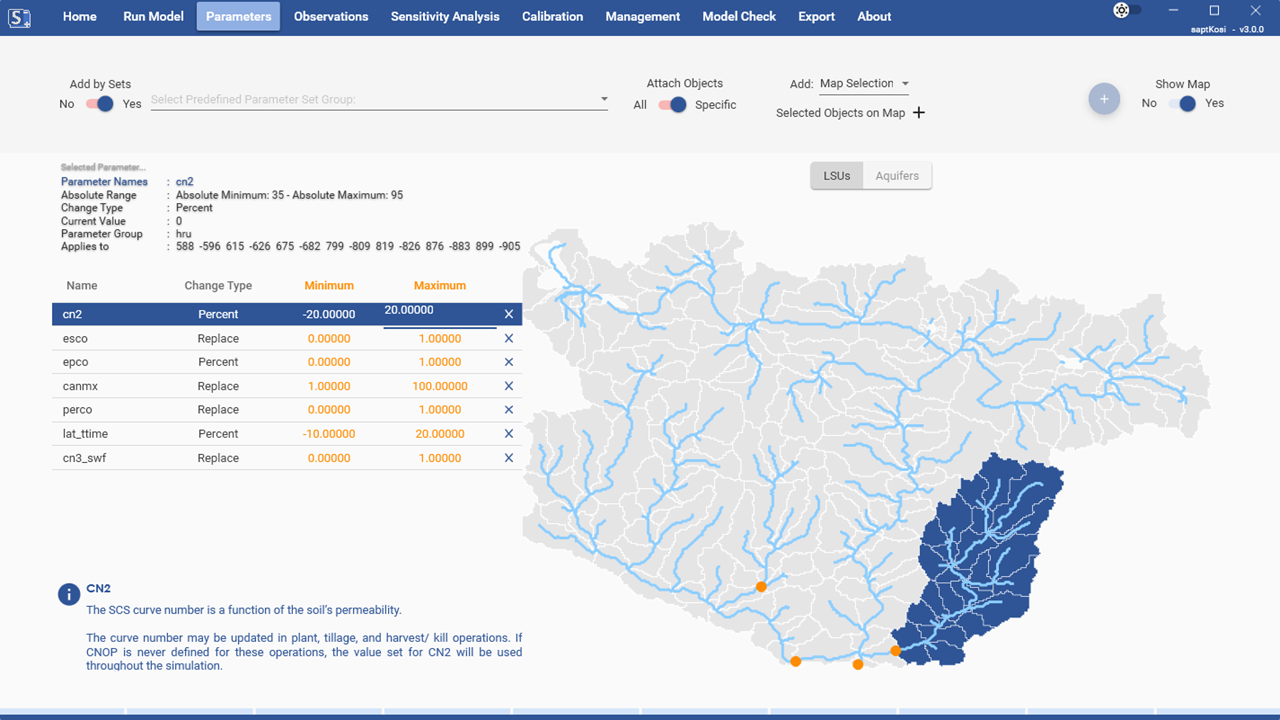Open the Observations page
This screenshot has width=1280, height=720.
(331, 16)
